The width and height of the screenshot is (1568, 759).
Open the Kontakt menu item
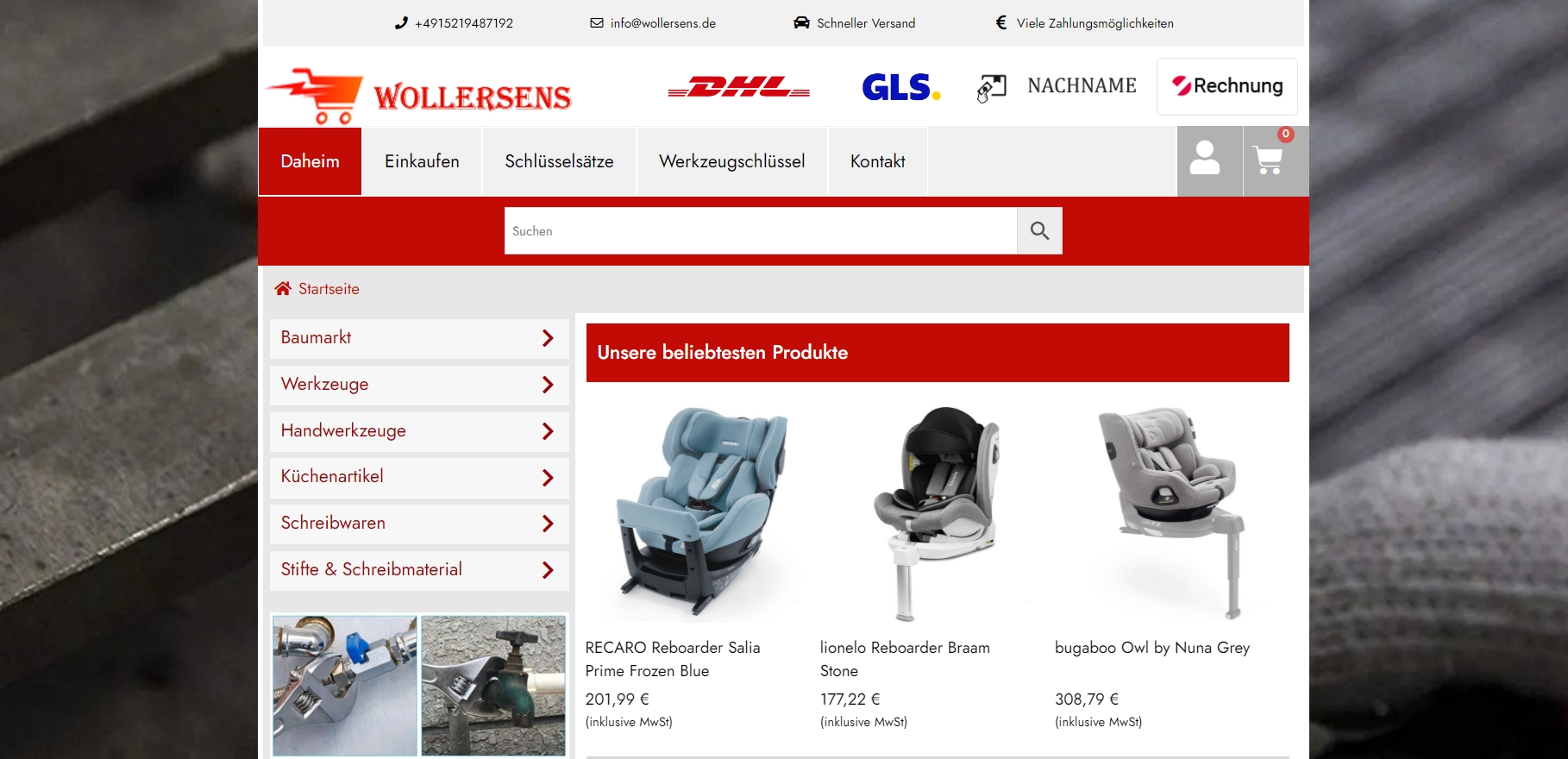pyautogui.click(x=877, y=161)
